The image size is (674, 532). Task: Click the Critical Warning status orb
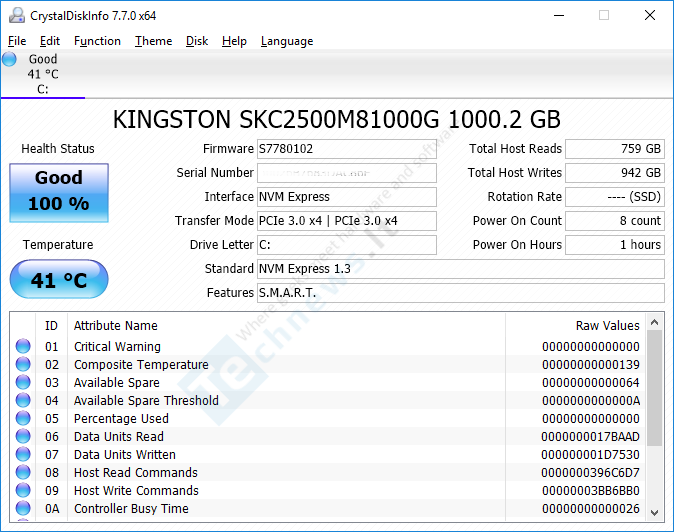pyautogui.click(x=23, y=346)
